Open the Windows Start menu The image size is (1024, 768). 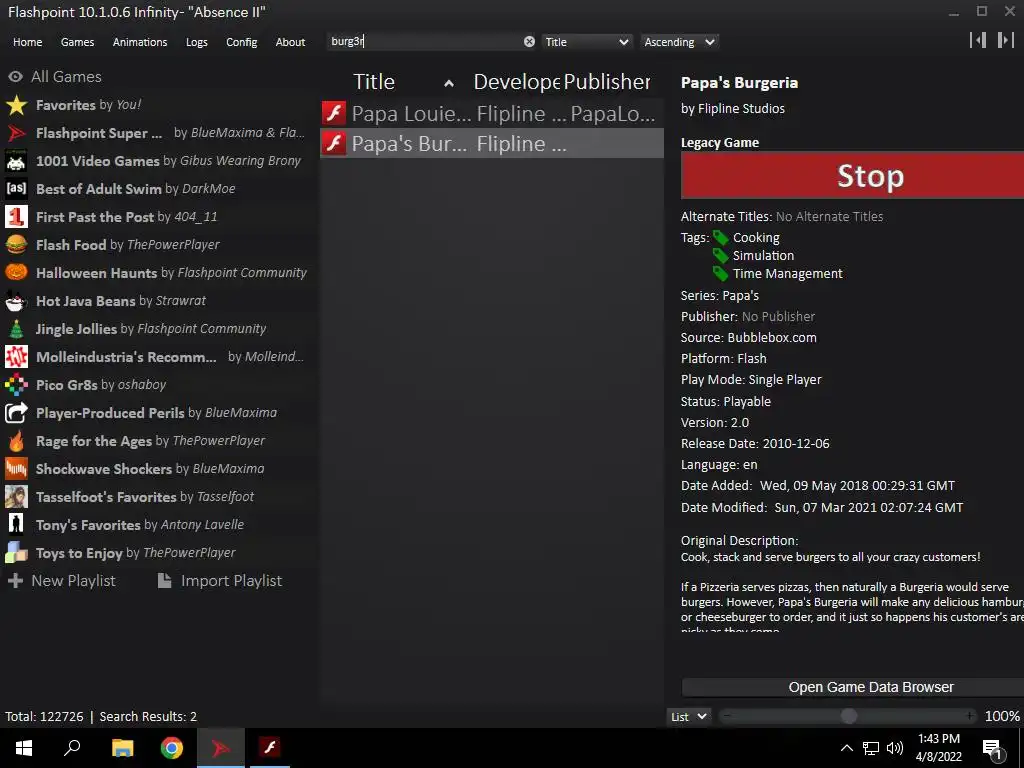(24, 748)
